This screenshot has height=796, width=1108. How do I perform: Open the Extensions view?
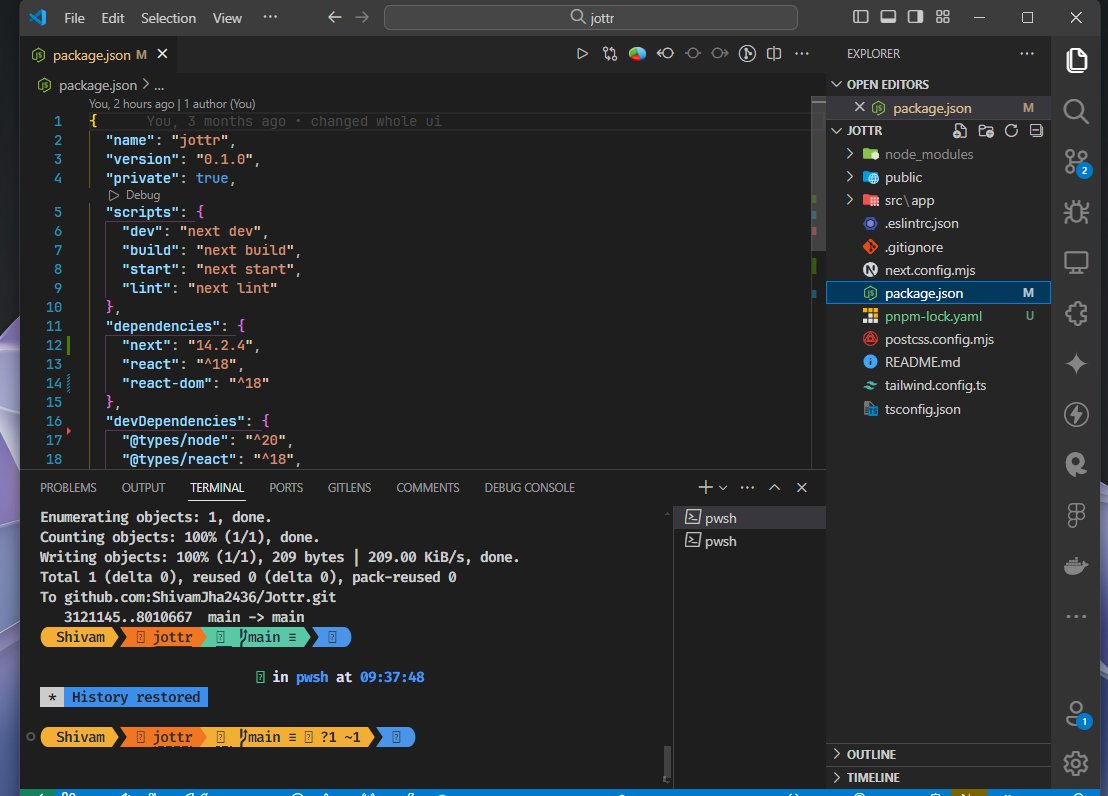pyautogui.click(x=1076, y=313)
